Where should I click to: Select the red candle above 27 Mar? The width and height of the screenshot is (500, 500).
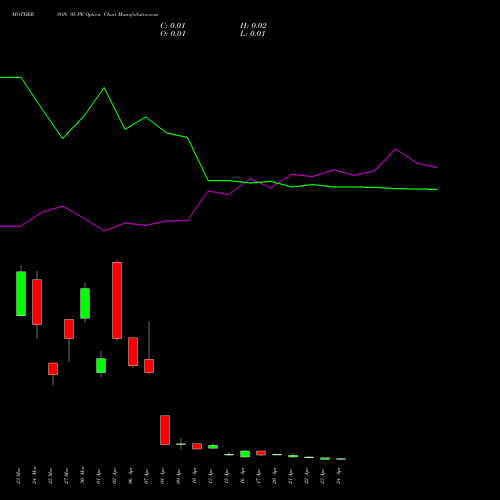[x=69, y=329]
